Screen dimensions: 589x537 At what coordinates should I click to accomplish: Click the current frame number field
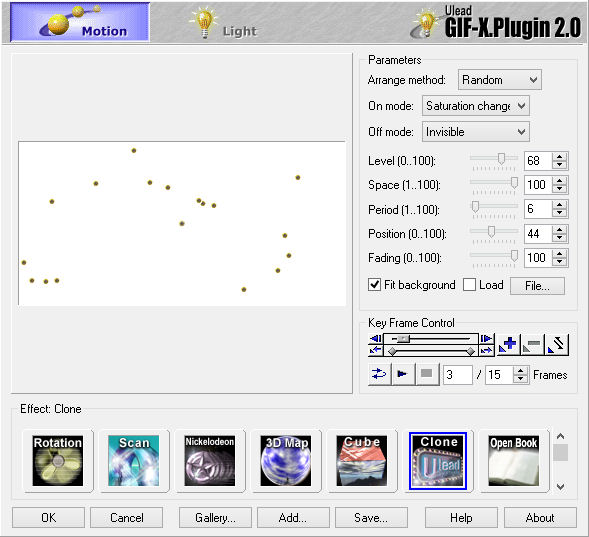pyautogui.click(x=458, y=375)
